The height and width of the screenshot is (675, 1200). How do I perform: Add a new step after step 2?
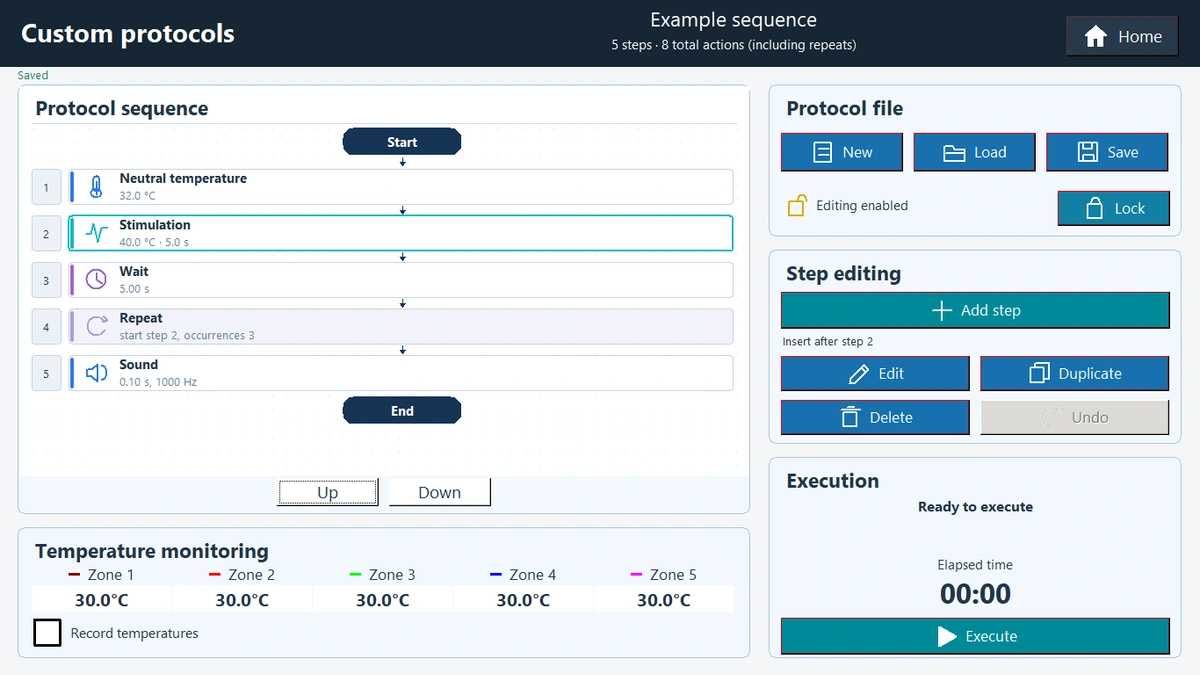coord(975,310)
